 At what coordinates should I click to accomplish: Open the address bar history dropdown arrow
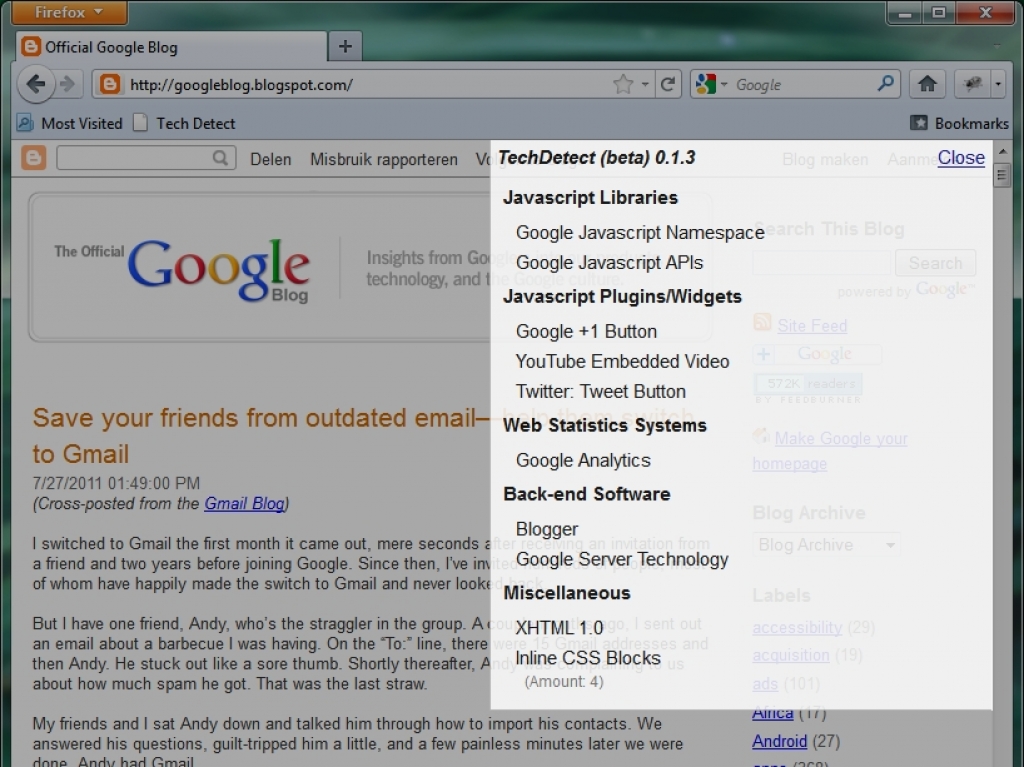coord(645,84)
